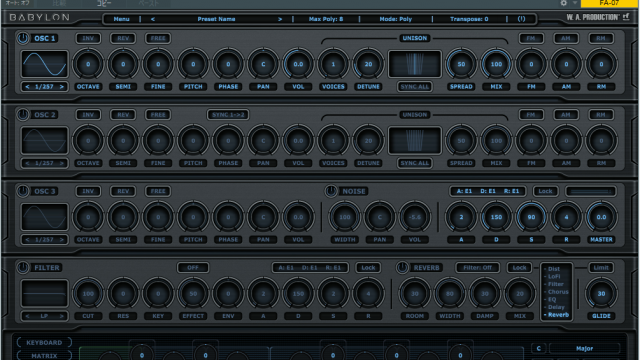The image size is (640, 360).
Task: Toggle INV button on OSC 1
Action: pos(88,38)
